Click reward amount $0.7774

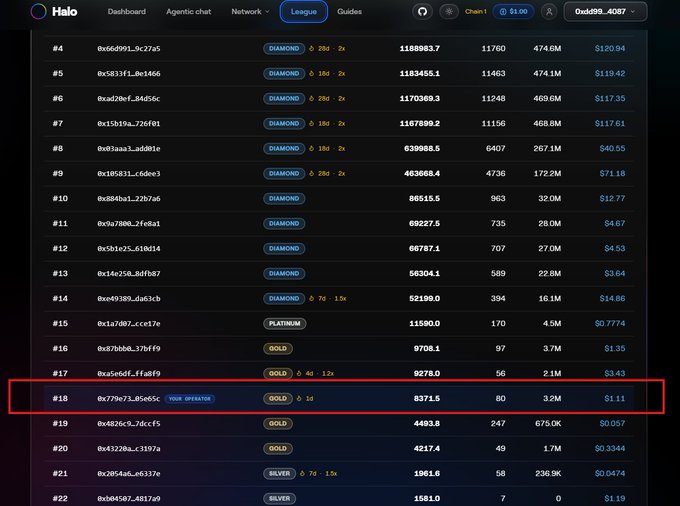click(x=610, y=323)
